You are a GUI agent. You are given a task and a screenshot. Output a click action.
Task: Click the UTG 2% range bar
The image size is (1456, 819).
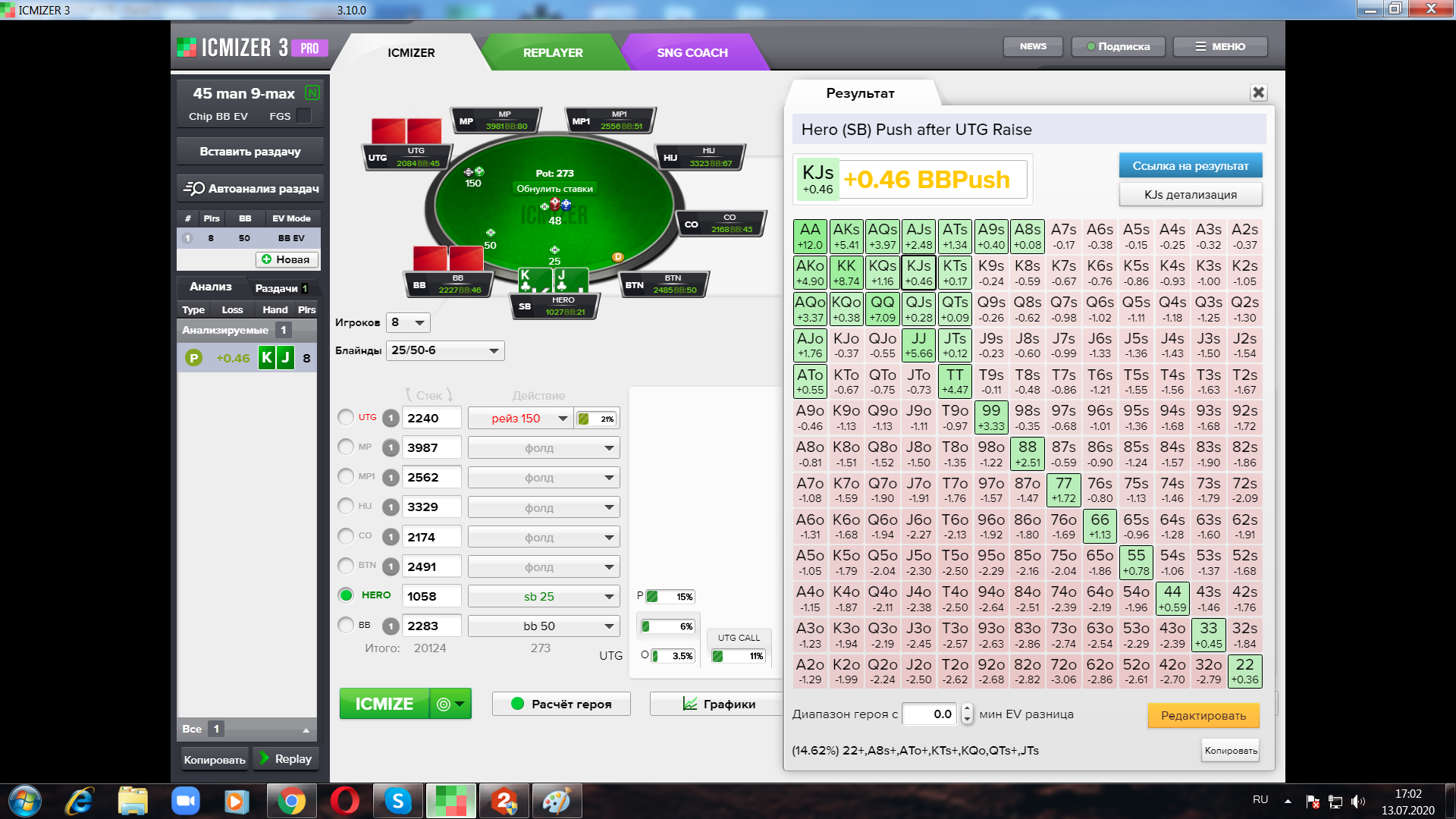click(596, 419)
